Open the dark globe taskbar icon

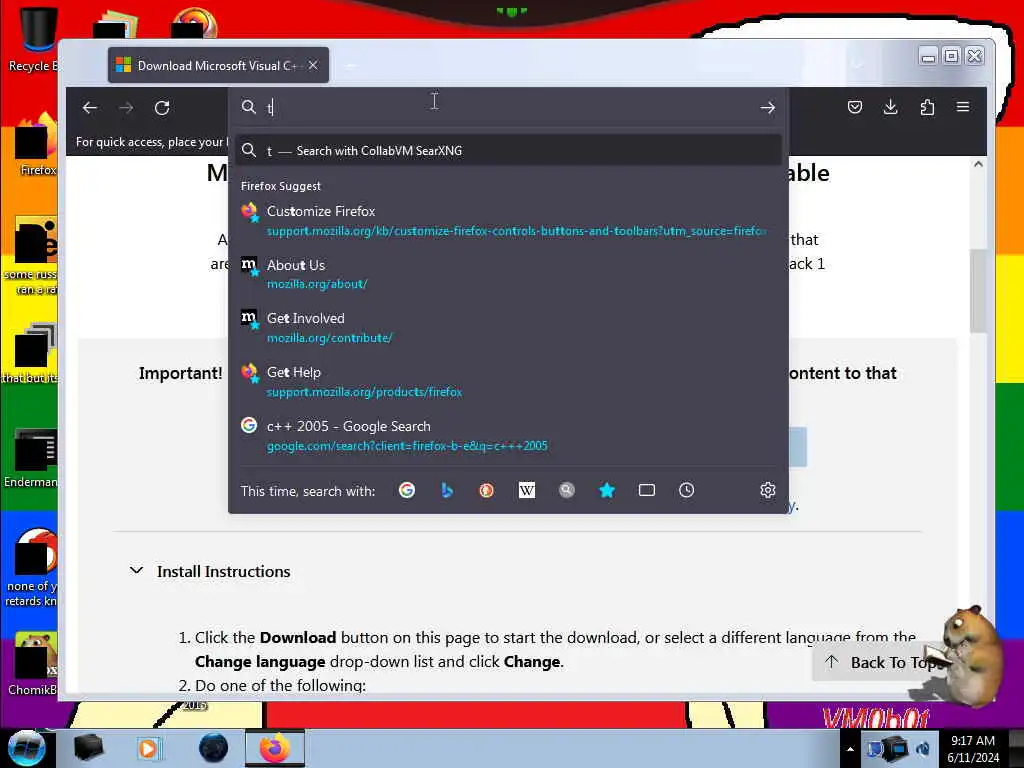coord(213,748)
